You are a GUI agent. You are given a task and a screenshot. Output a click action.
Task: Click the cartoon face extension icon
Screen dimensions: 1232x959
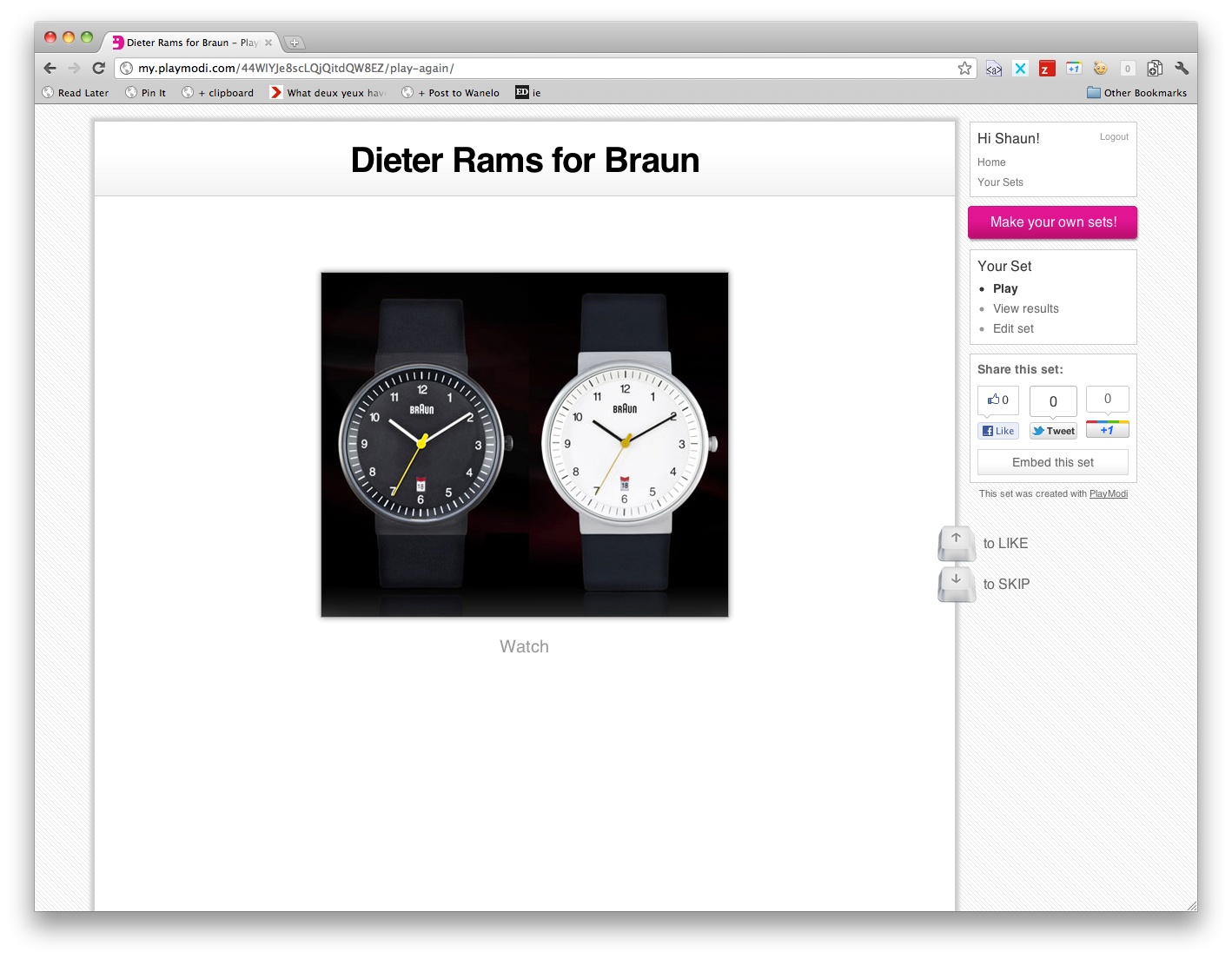(1101, 68)
